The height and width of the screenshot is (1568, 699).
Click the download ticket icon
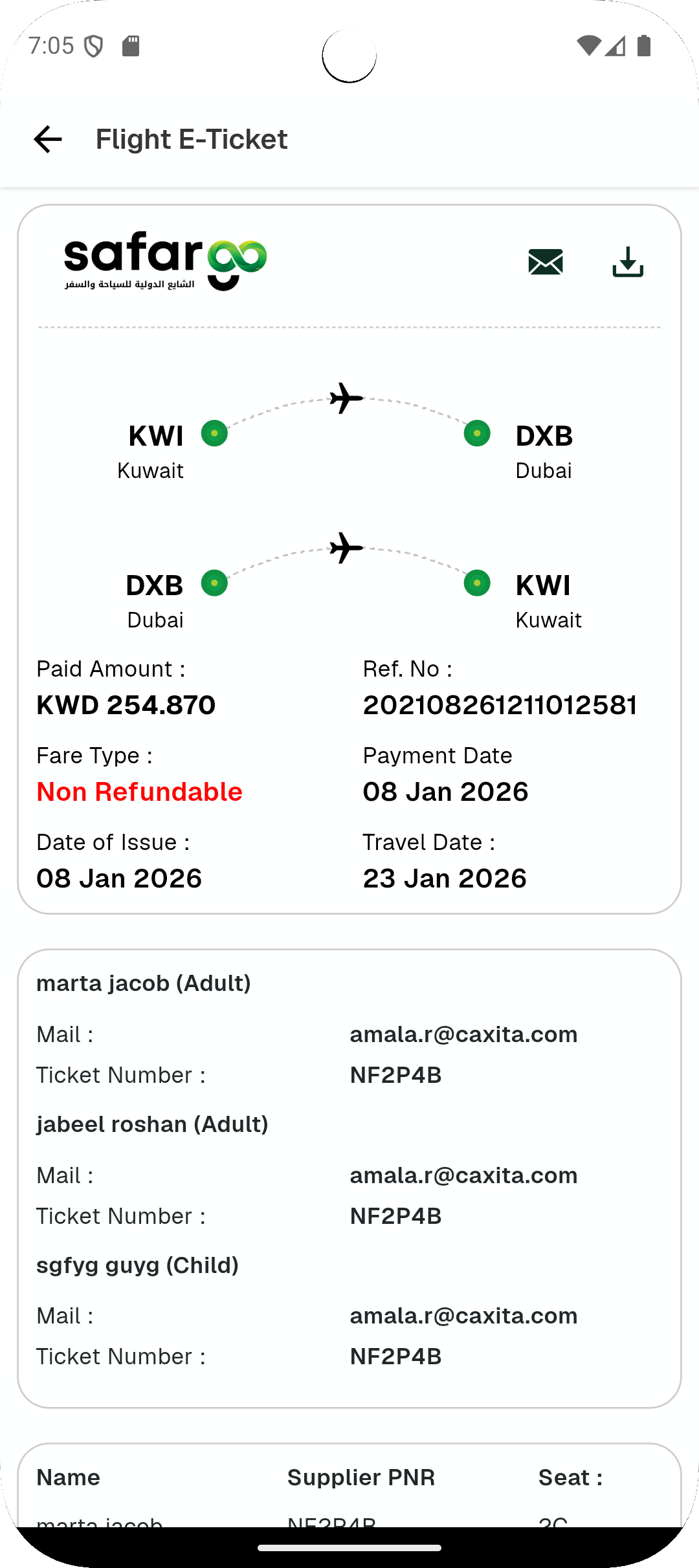tap(628, 262)
